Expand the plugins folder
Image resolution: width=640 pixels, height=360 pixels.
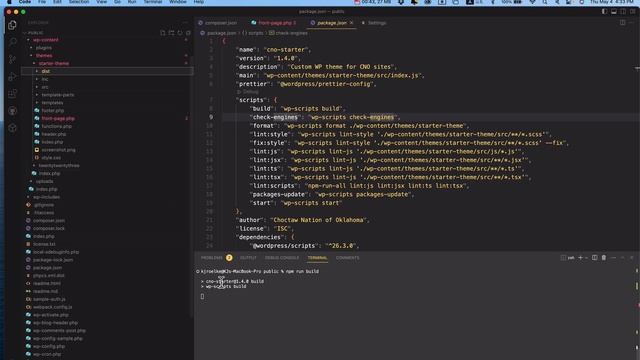pos(44,48)
